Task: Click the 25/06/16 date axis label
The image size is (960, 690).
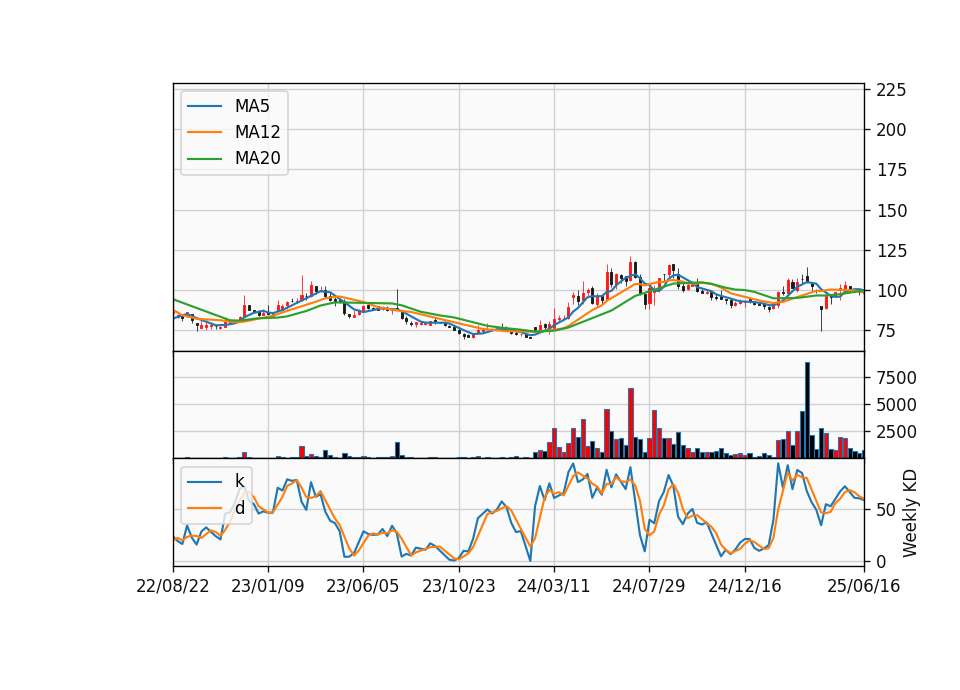Action: 863,586
